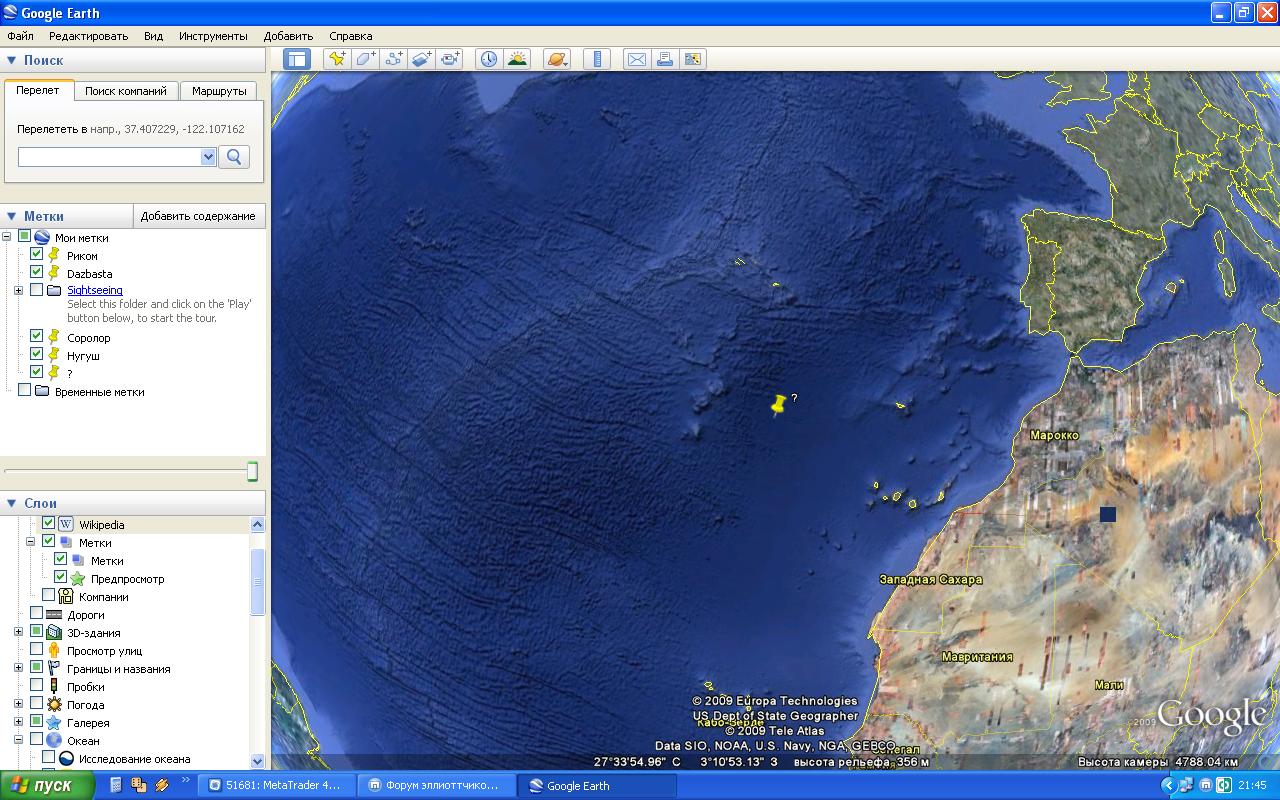Click scroll-down arrow in Слои panel

[x=257, y=761]
